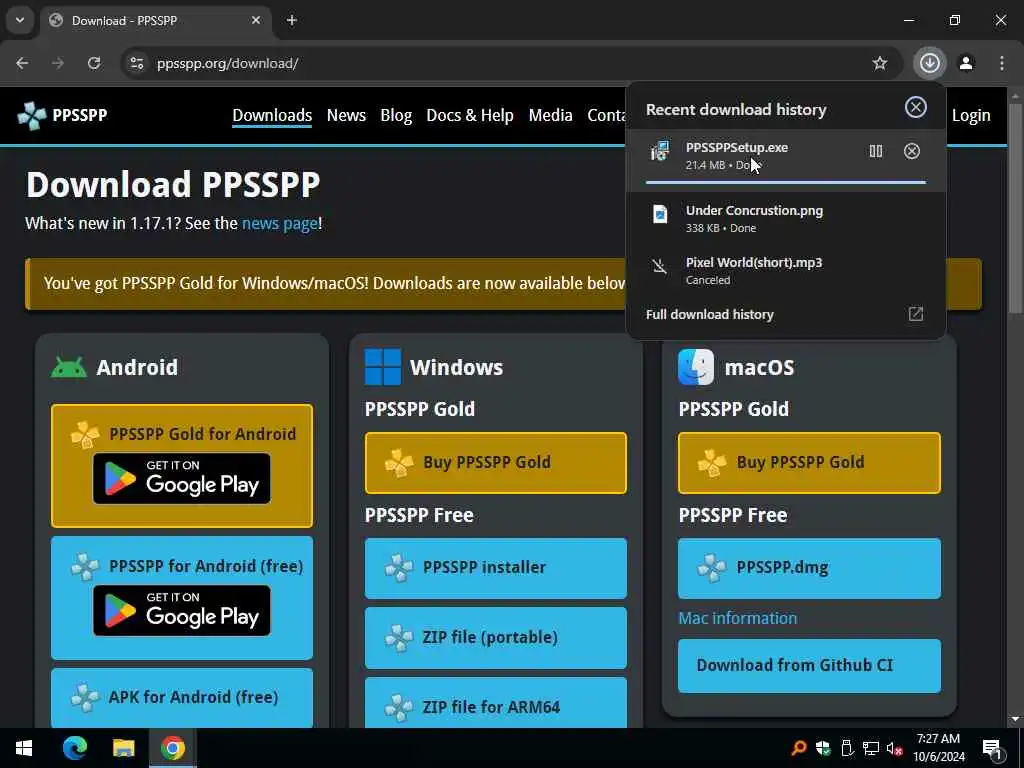Click the canceled Pixel World(short).mp3 icon
This screenshot has width=1024, height=768.
coord(660,266)
